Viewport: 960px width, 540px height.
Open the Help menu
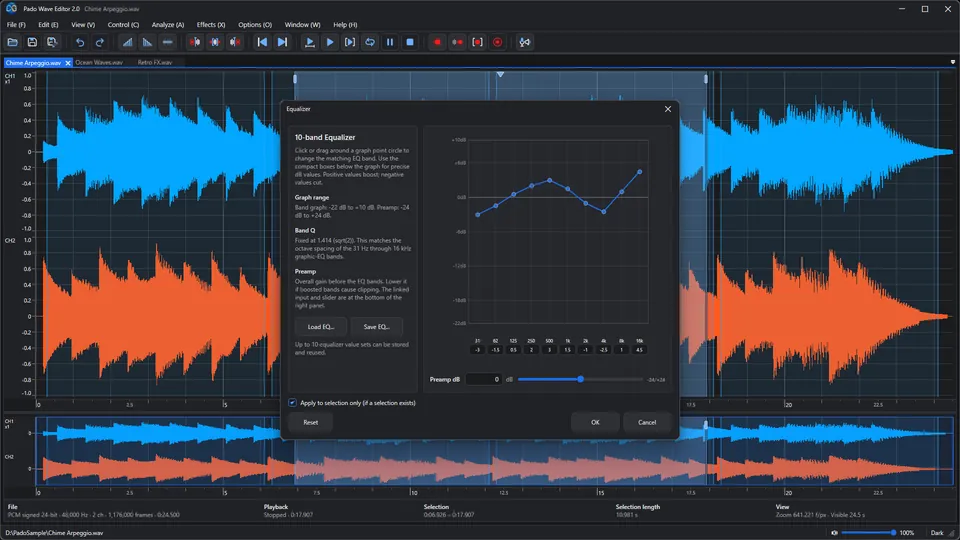pyautogui.click(x=345, y=24)
